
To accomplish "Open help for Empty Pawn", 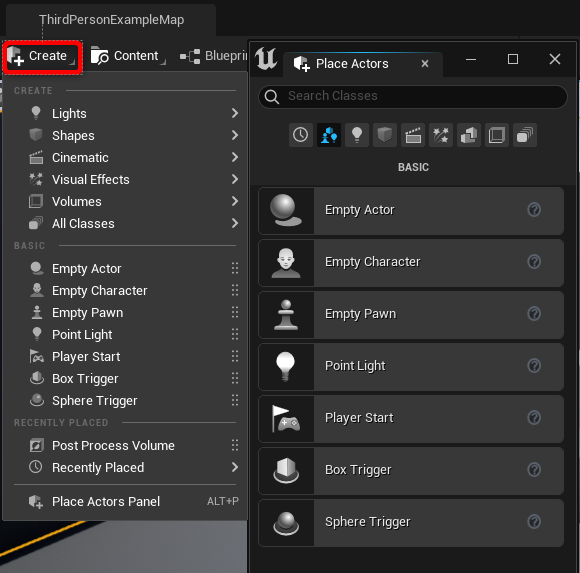I will click(534, 314).
